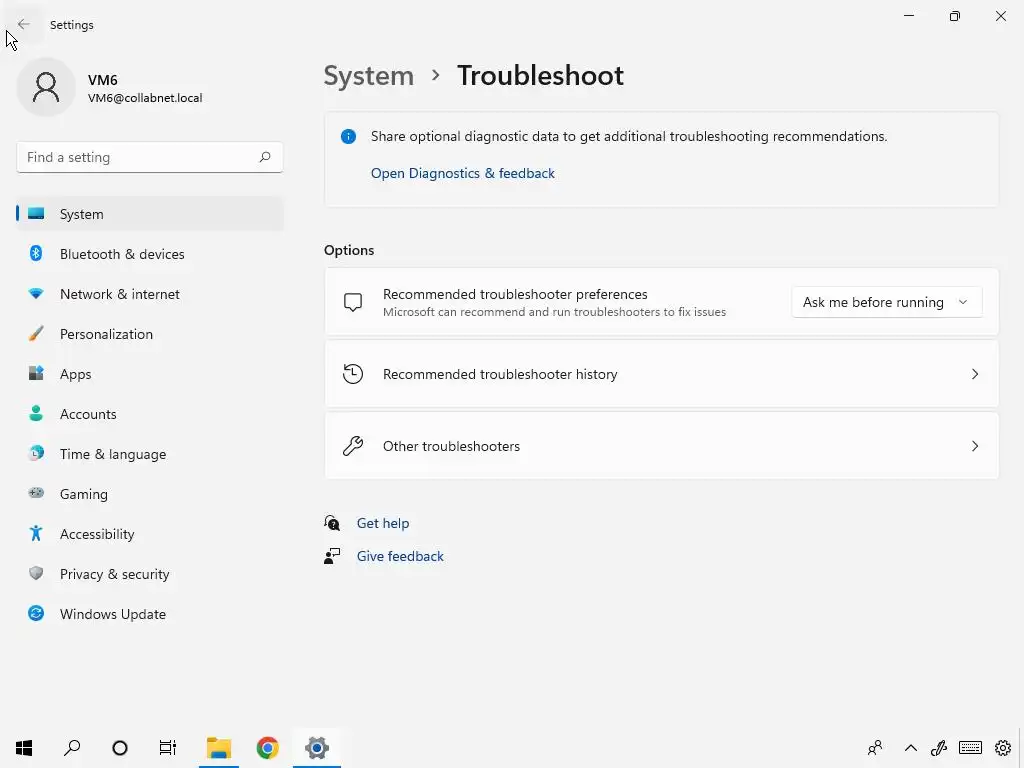Viewport: 1024px width, 768px height.
Task: Open Ask me before running dropdown
Action: click(x=886, y=302)
